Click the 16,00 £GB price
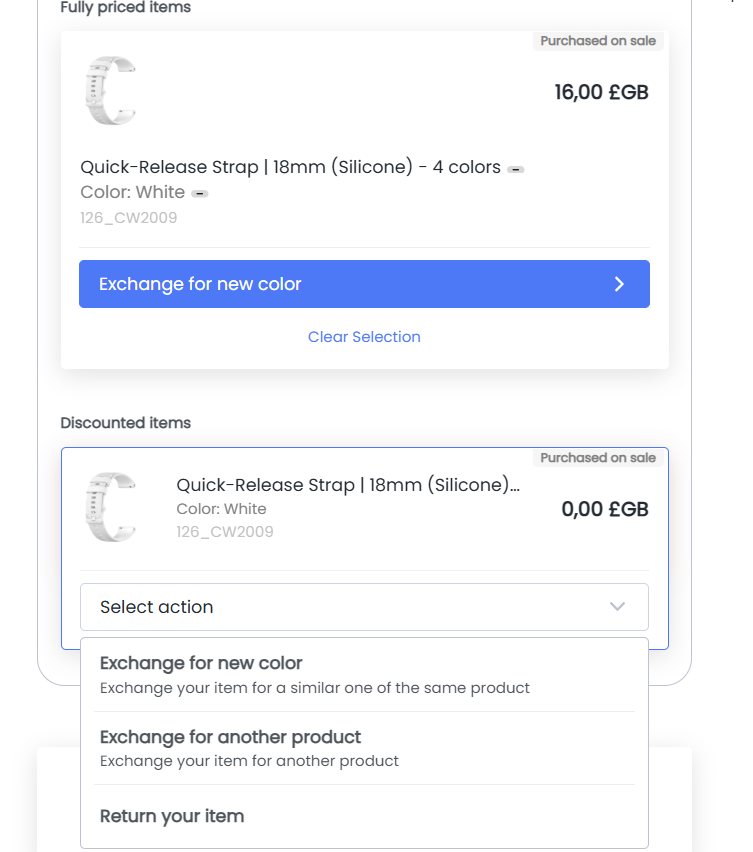753x852 pixels. tap(601, 93)
